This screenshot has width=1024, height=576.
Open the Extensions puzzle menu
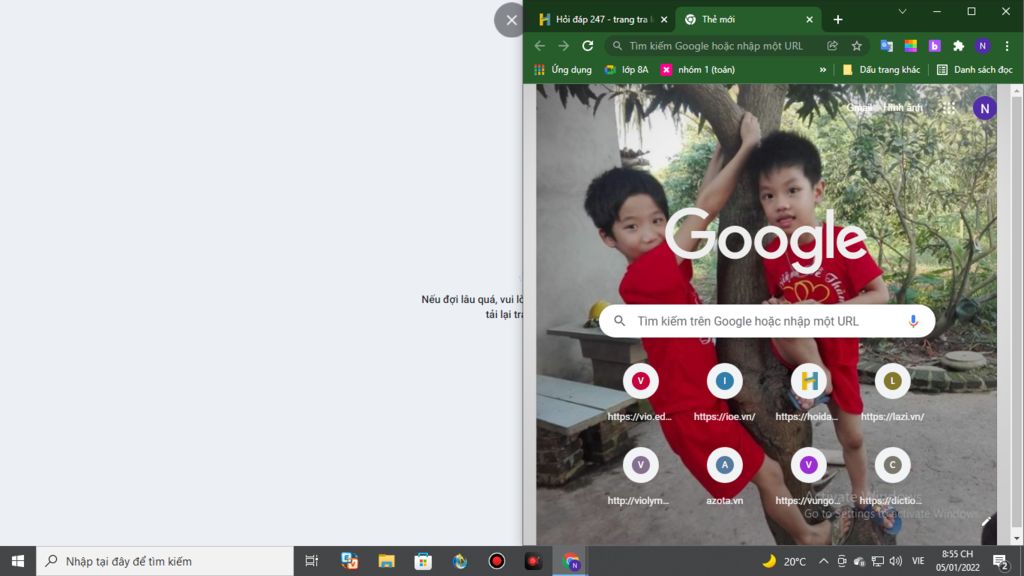click(958, 46)
